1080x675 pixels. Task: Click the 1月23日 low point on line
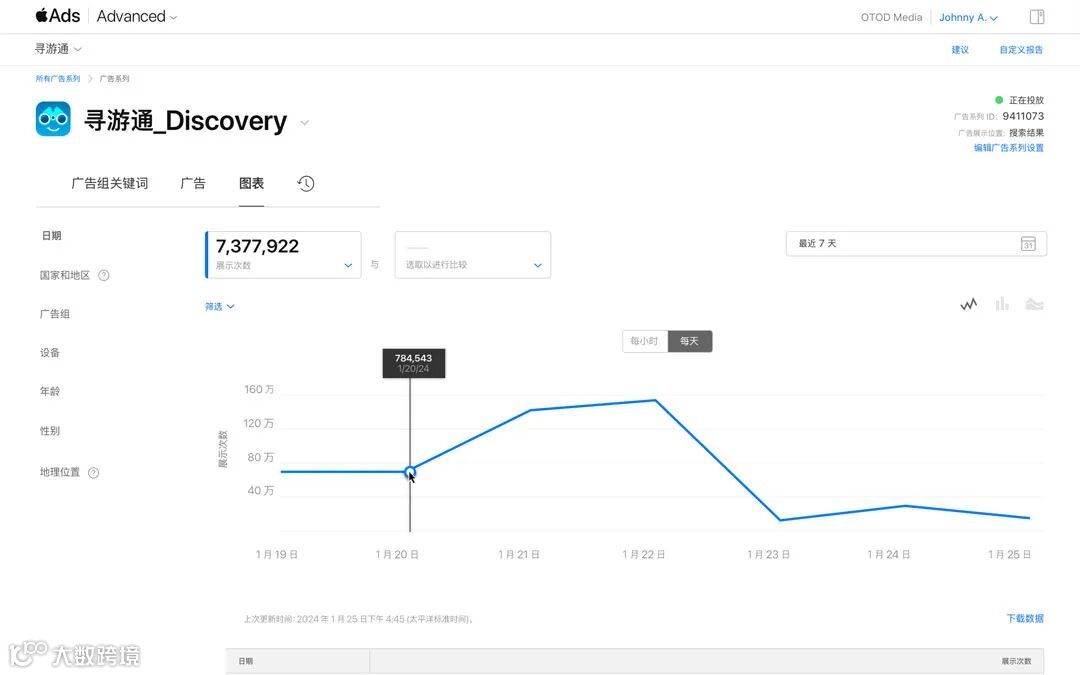pos(780,520)
